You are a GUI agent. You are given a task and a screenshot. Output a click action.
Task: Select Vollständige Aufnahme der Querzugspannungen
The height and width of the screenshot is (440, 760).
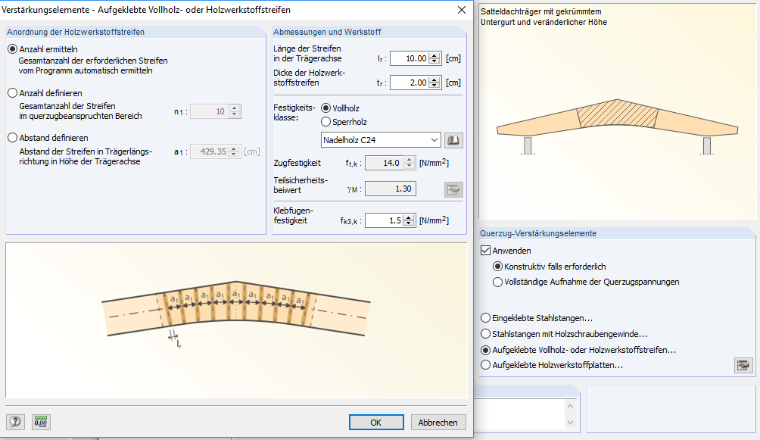coord(498,282)
